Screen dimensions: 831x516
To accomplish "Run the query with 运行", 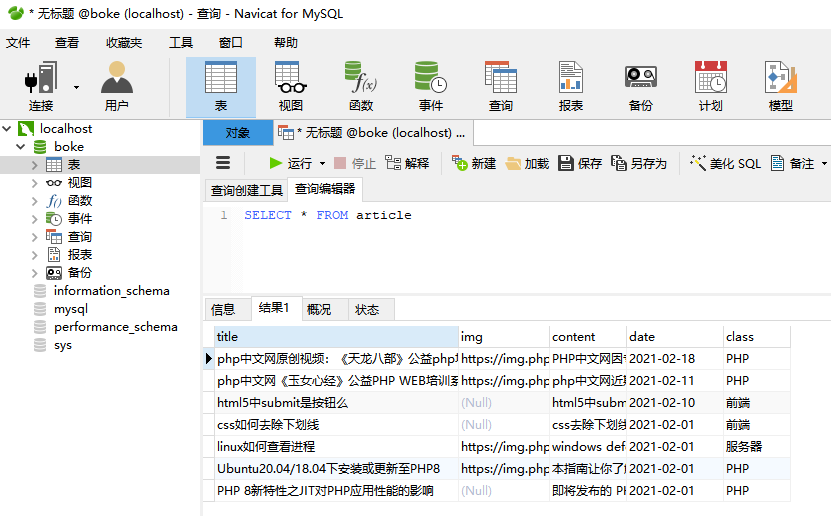I will click(x=290, y=163).
